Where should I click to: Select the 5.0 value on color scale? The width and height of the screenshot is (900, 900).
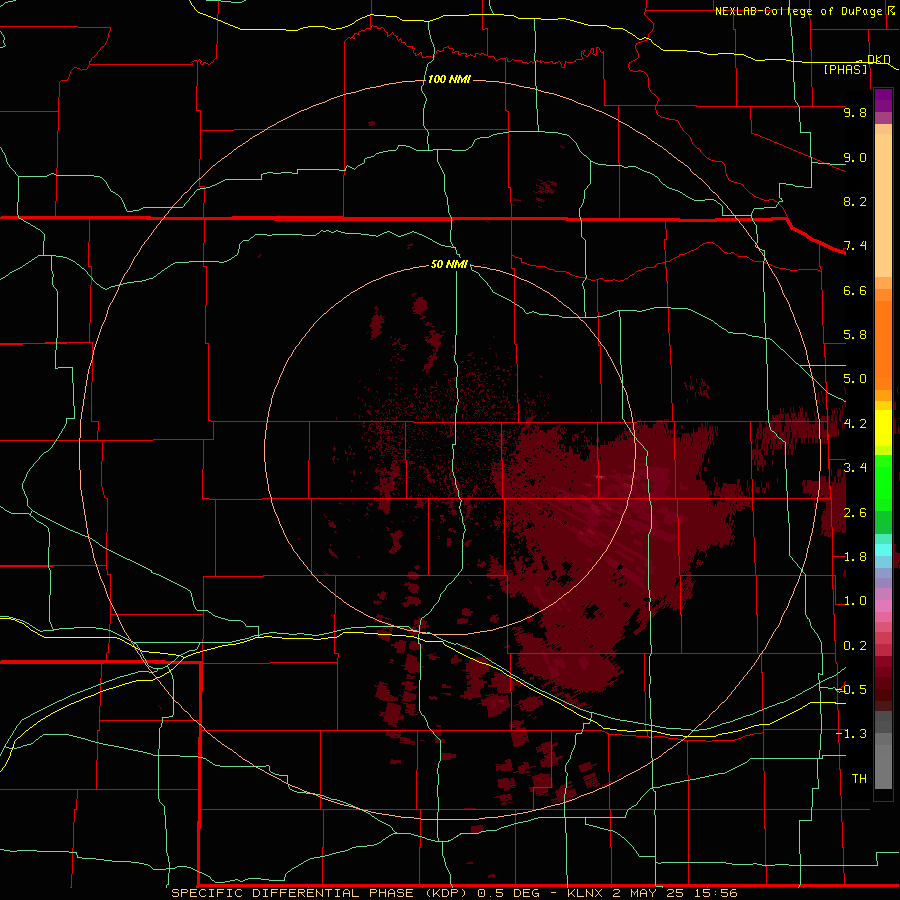855,379
